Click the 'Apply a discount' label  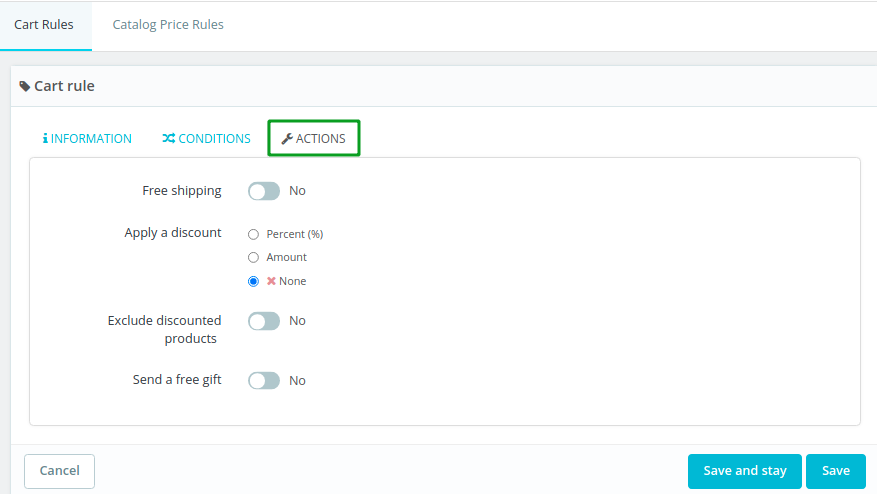(x=173, y=233)
